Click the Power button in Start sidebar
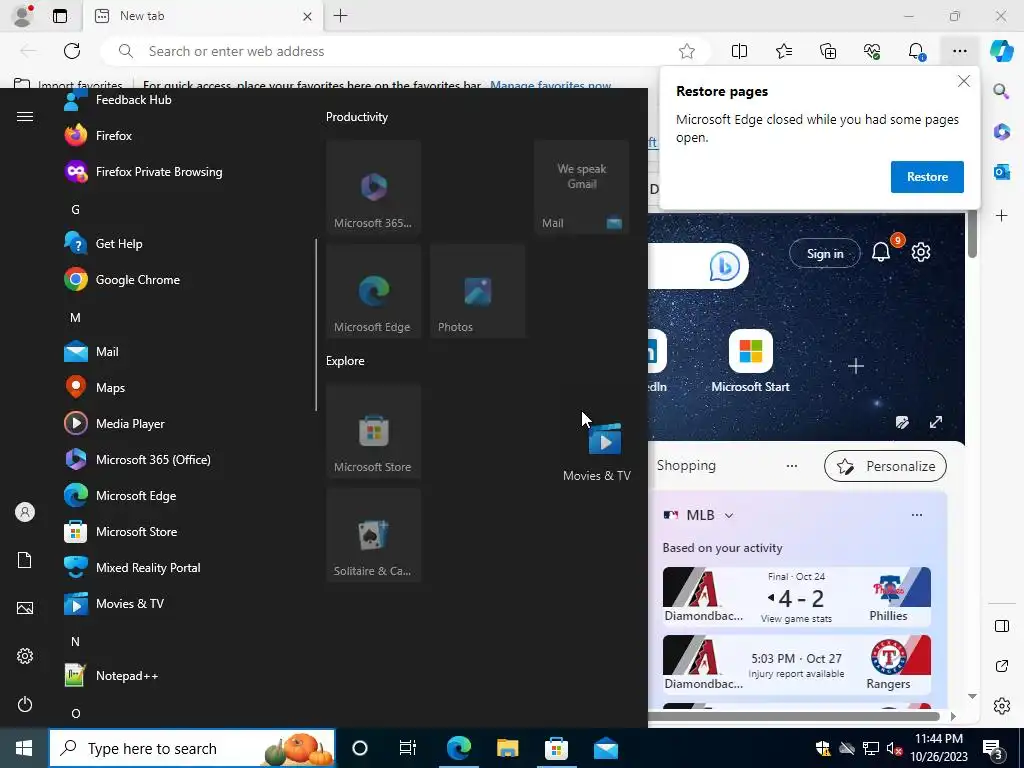 25,705
